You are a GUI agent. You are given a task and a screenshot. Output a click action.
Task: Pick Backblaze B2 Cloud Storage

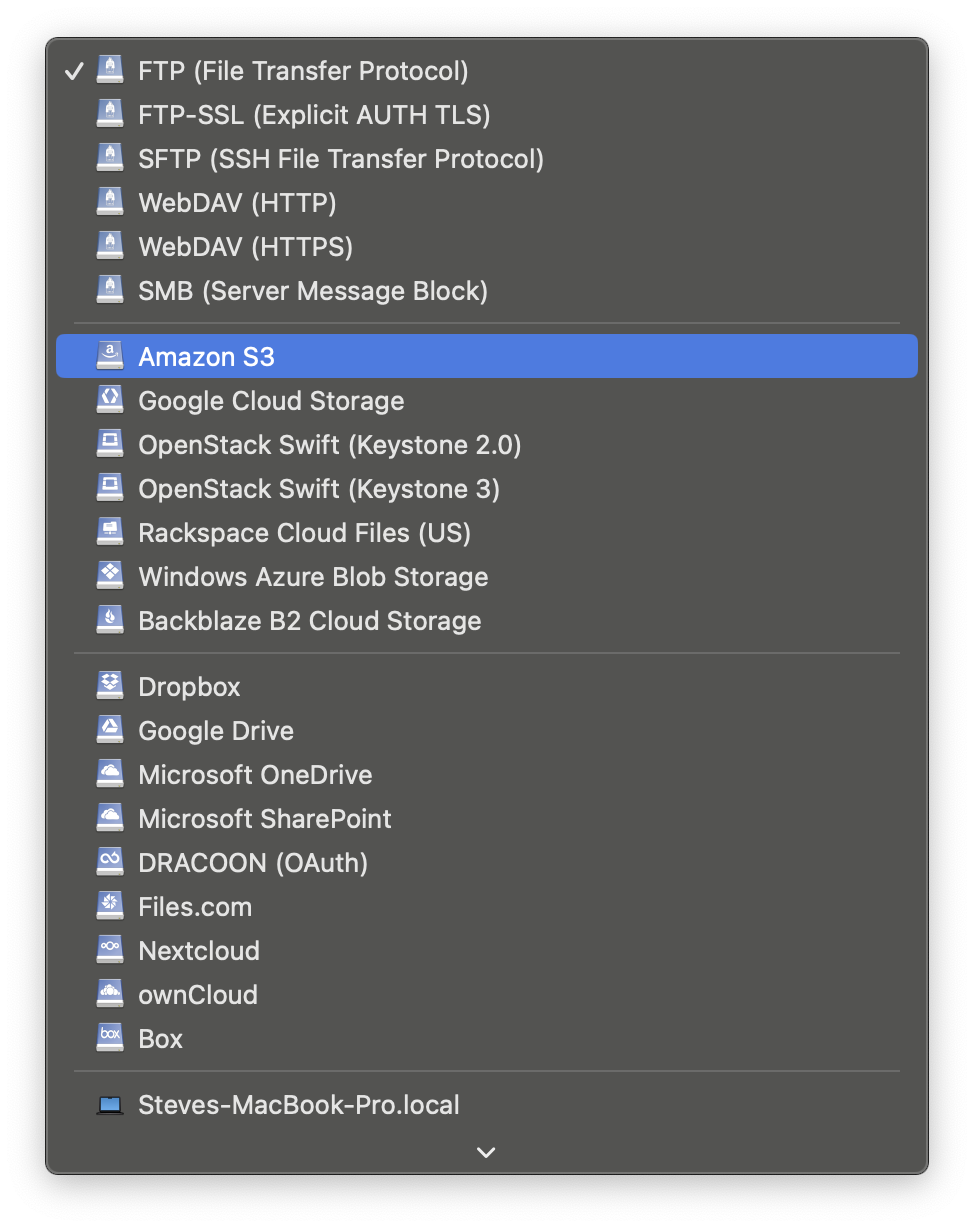tap(487, 620)
